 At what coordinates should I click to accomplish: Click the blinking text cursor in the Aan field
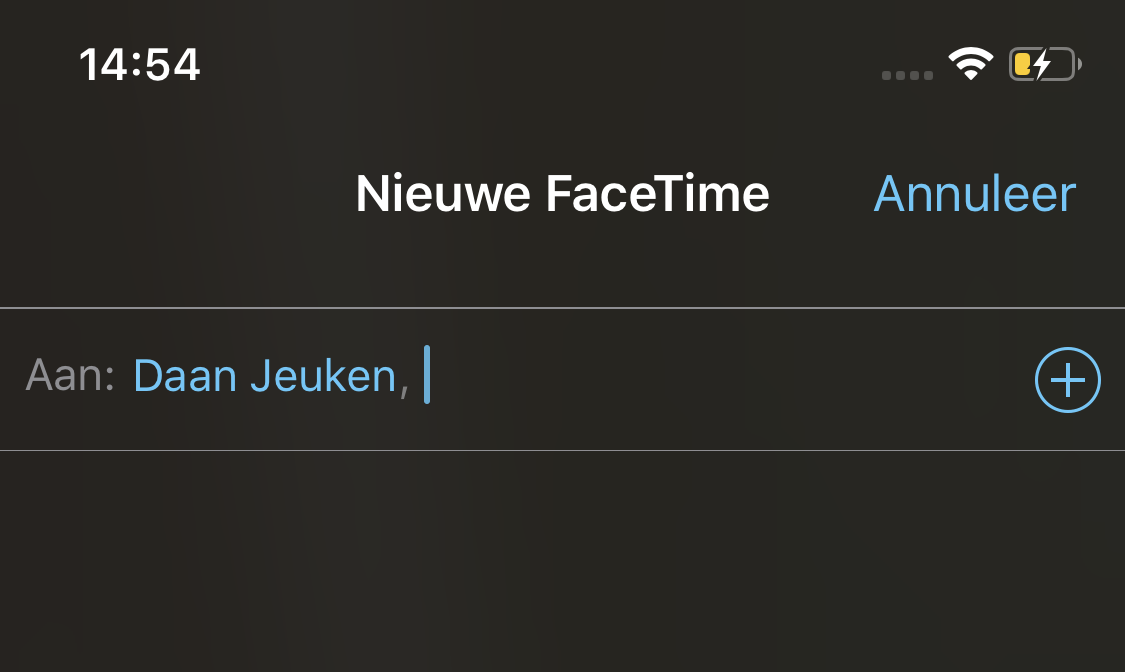(x=427, y=374)
